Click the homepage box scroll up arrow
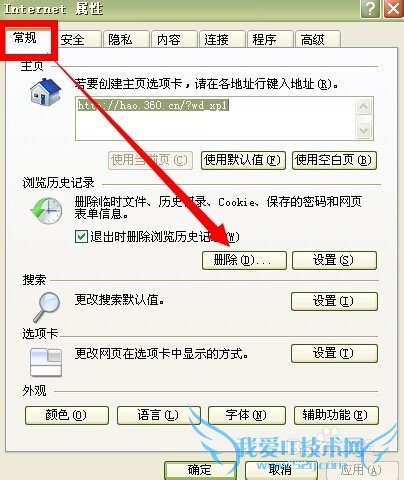Screen dimensions: 404x480 point(363,106)
